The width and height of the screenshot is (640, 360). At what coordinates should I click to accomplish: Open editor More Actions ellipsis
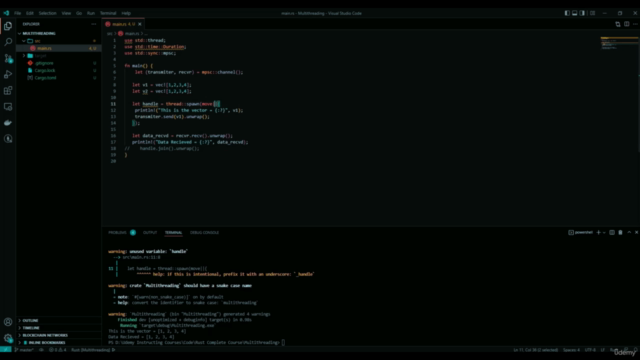(x=635, y=24)
